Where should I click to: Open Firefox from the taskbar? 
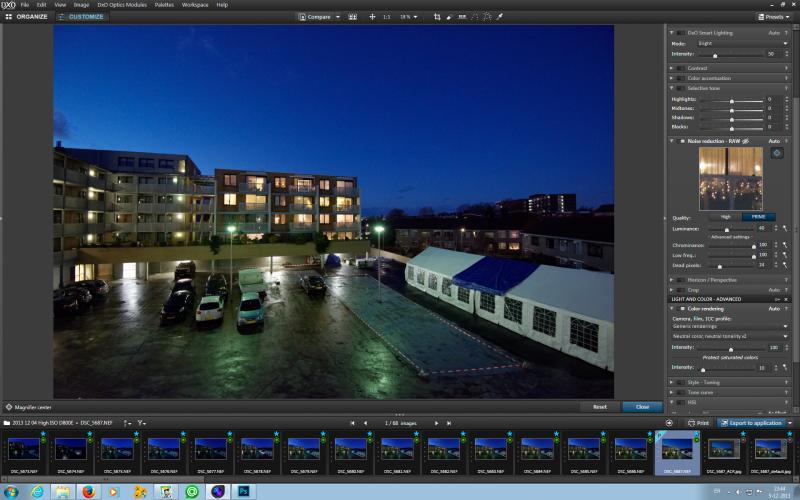tap(88, 492)
